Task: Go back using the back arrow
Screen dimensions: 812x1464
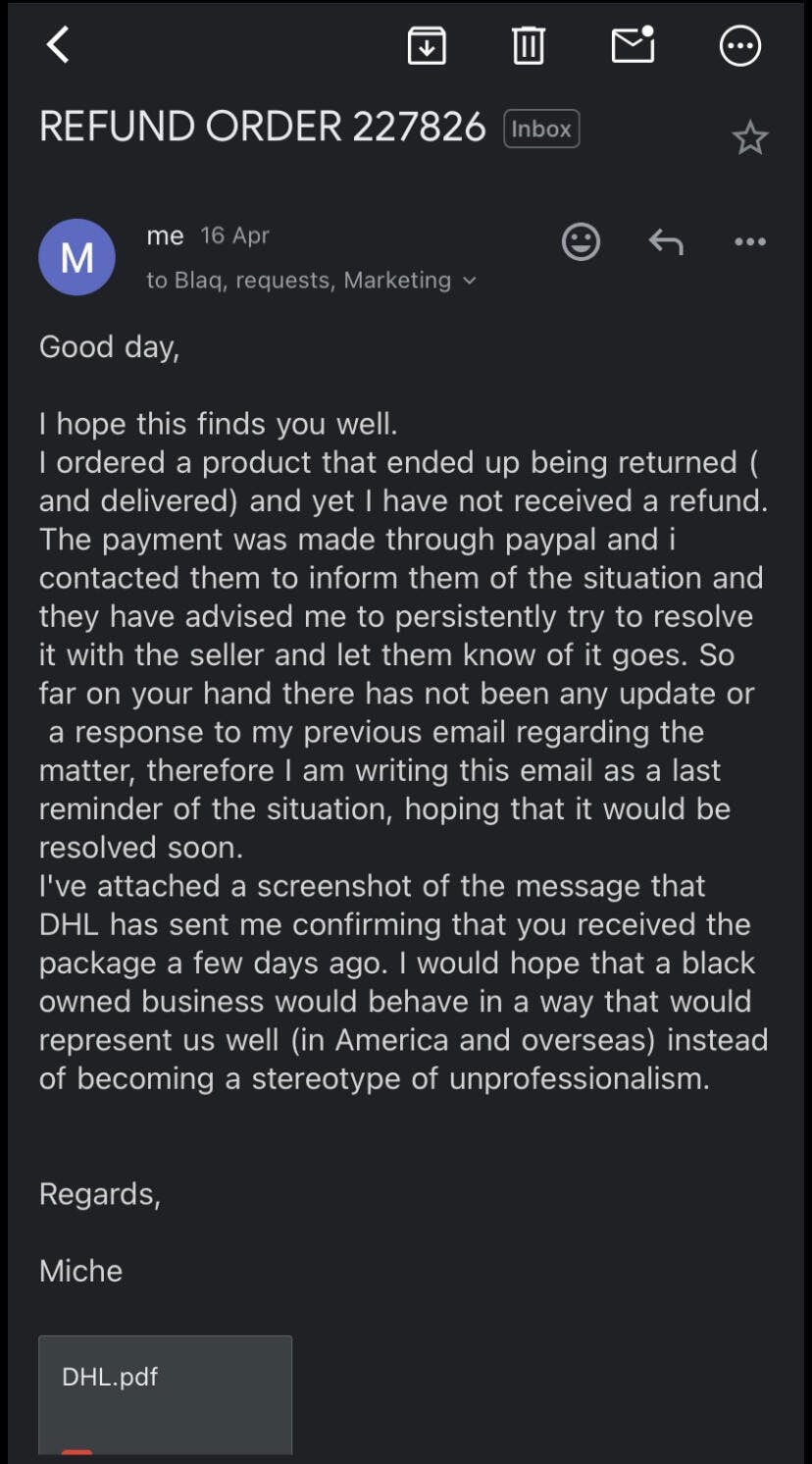Action: coord(58,45)
